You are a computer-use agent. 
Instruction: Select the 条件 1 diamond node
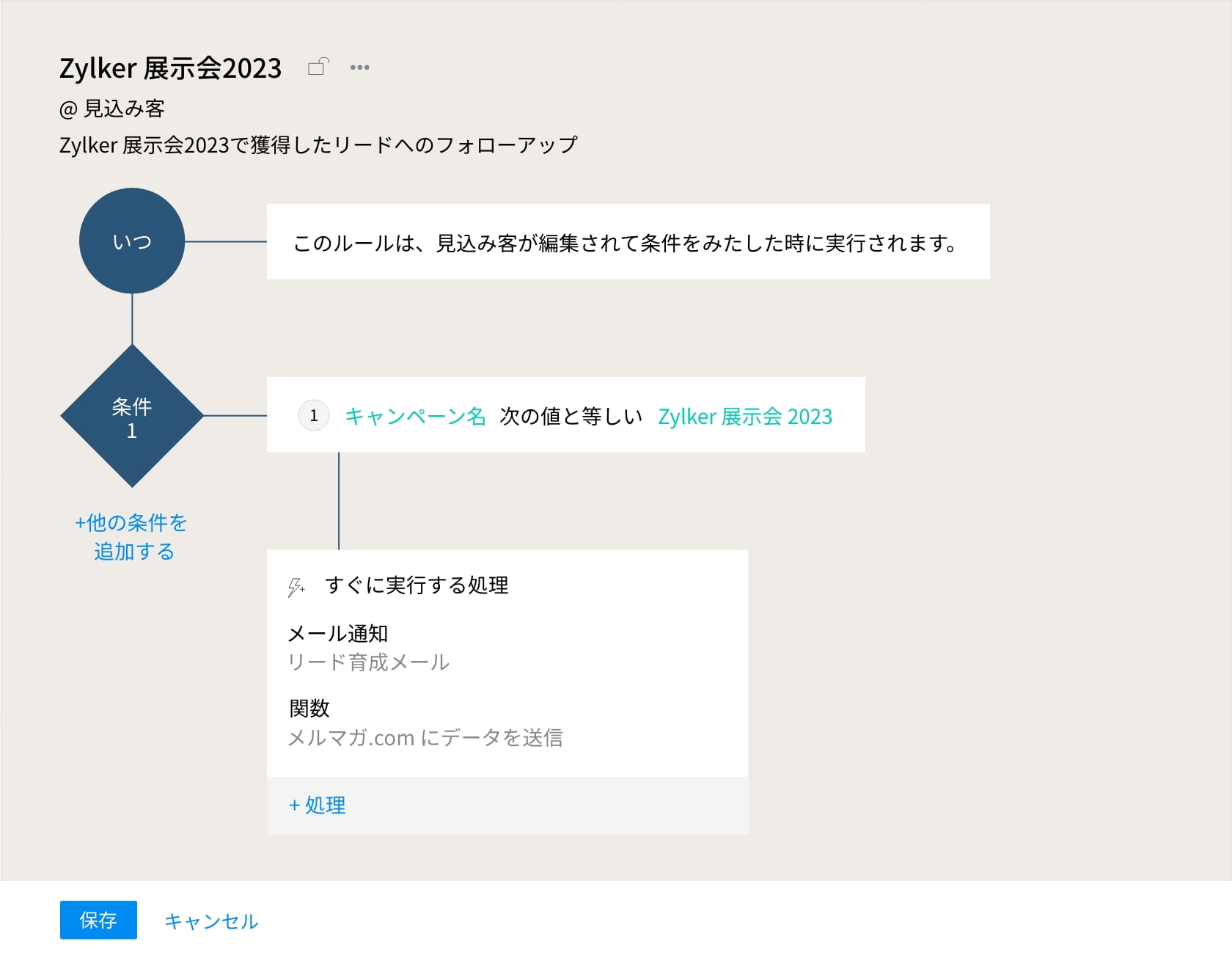click(132, 416)
